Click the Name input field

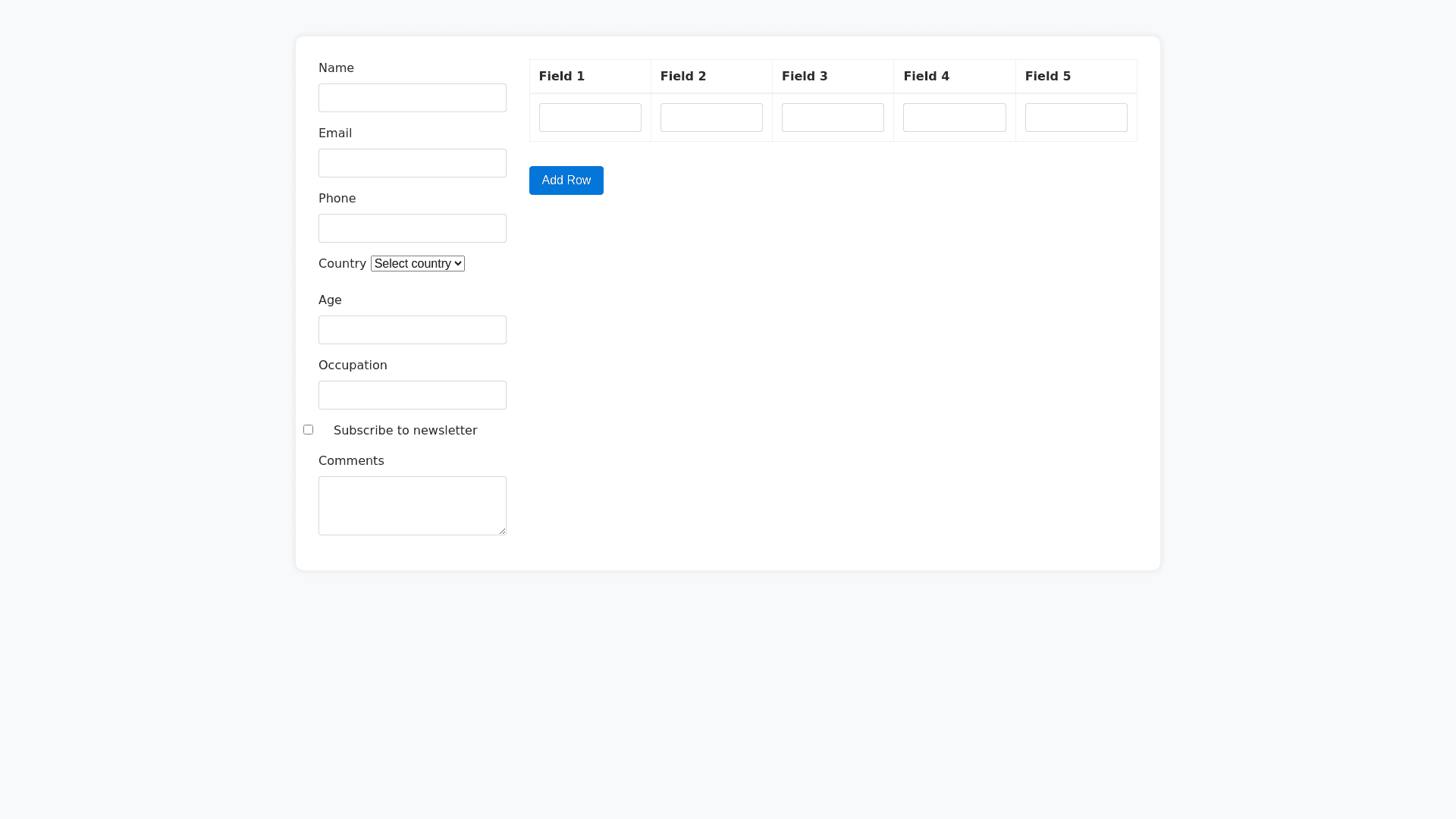coord(412,98)
